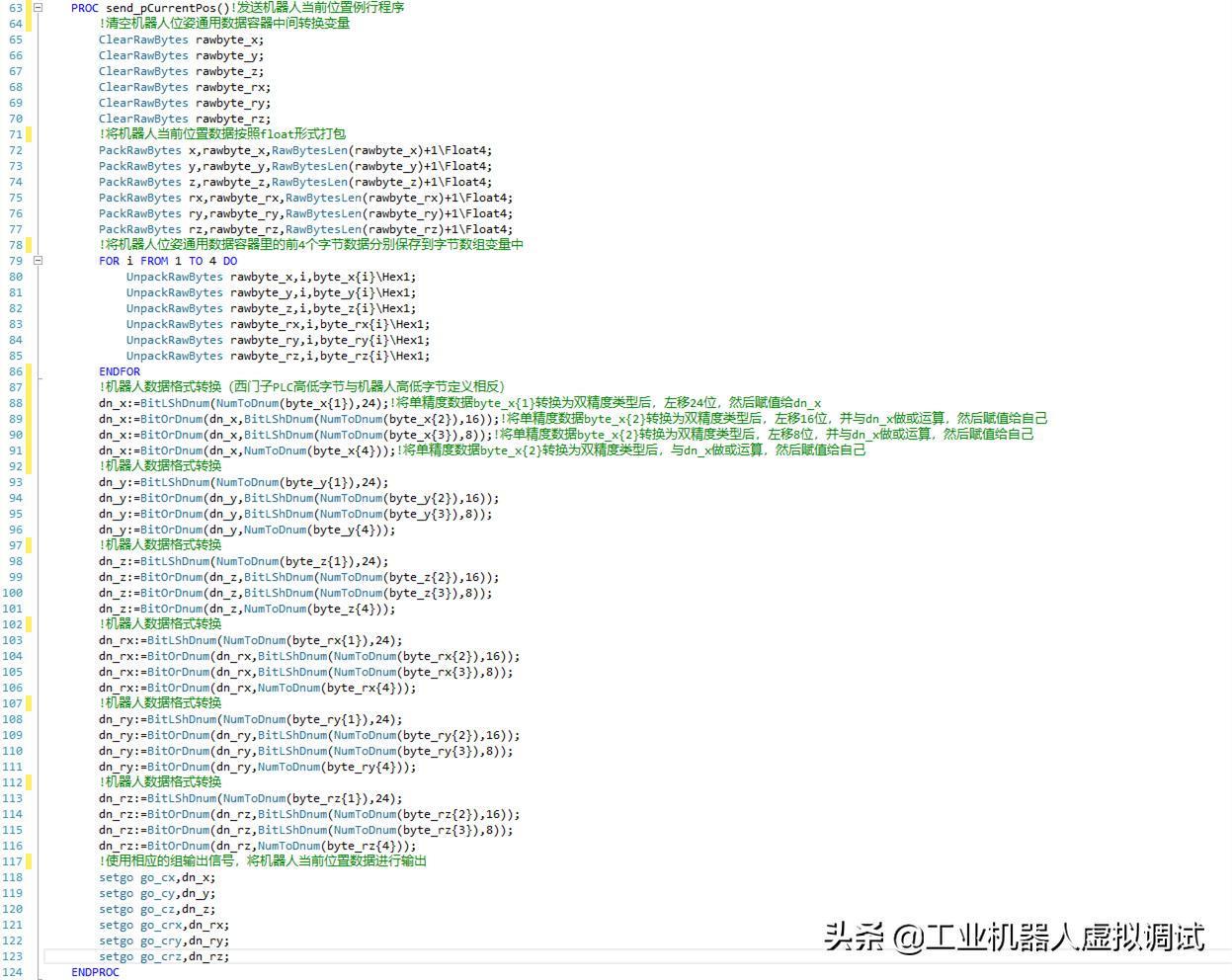The image size is (1232, 980).
Task: Click the Siemens PLC comment on line 87
Action: pyautogui.click(x=302, y=387)
